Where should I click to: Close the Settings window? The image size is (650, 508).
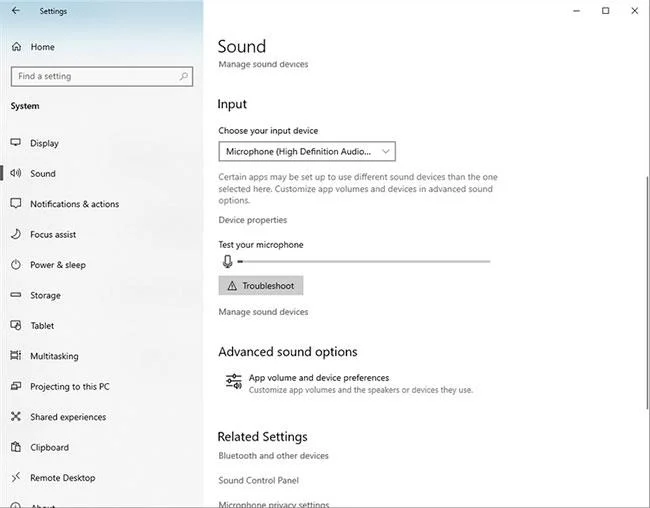click(x=635, y=11)
